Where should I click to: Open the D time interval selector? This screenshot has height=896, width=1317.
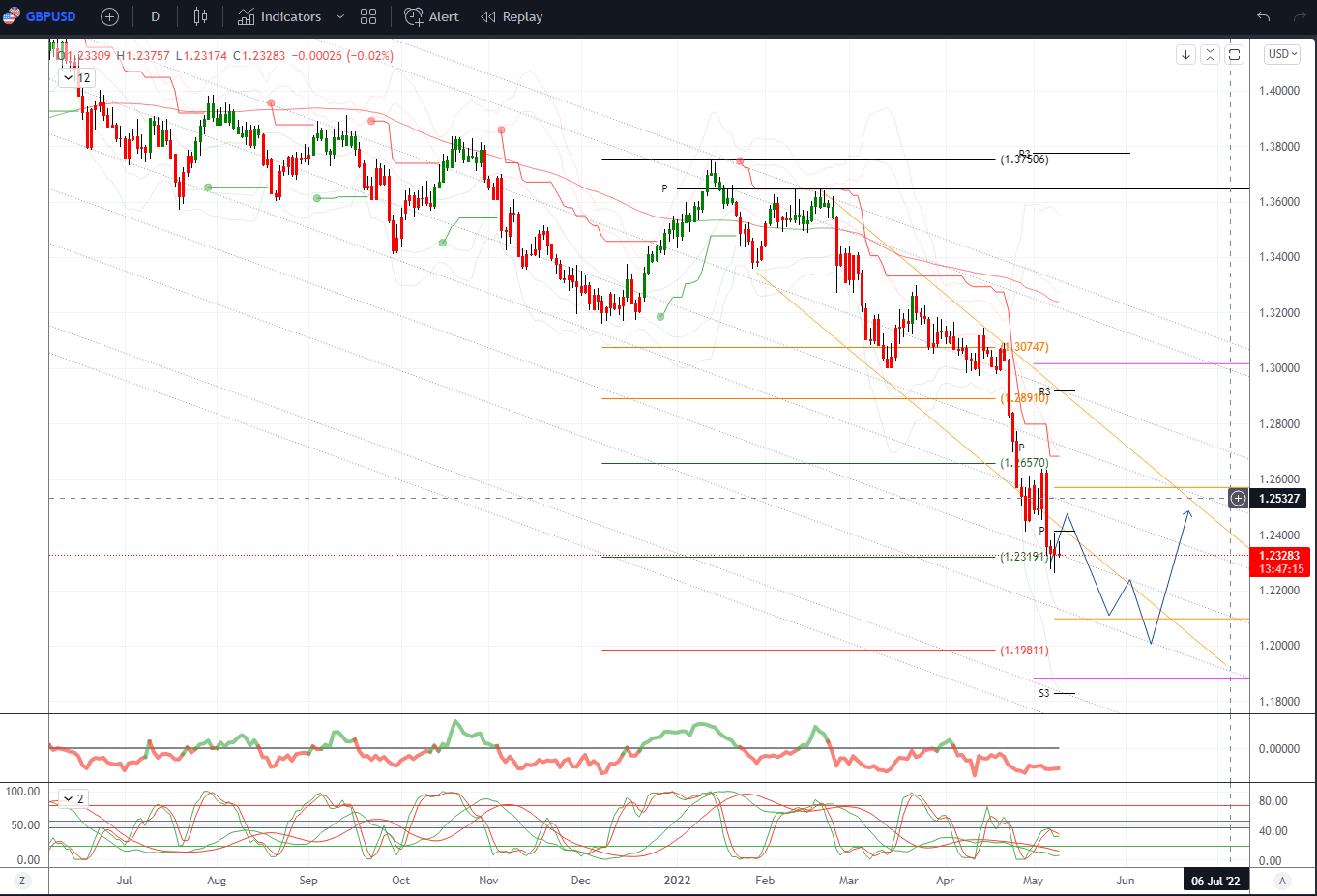155,16
